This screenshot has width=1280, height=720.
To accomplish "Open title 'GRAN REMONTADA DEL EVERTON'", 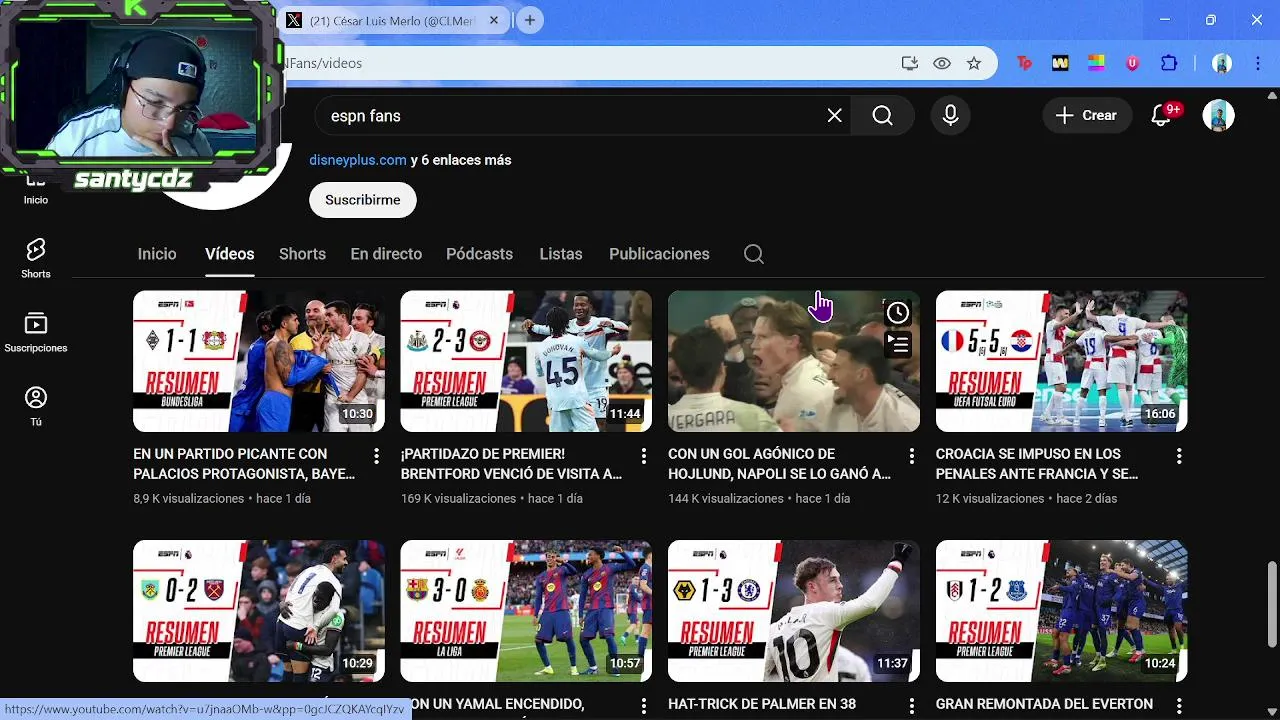I will click(x=1044, y=704).
